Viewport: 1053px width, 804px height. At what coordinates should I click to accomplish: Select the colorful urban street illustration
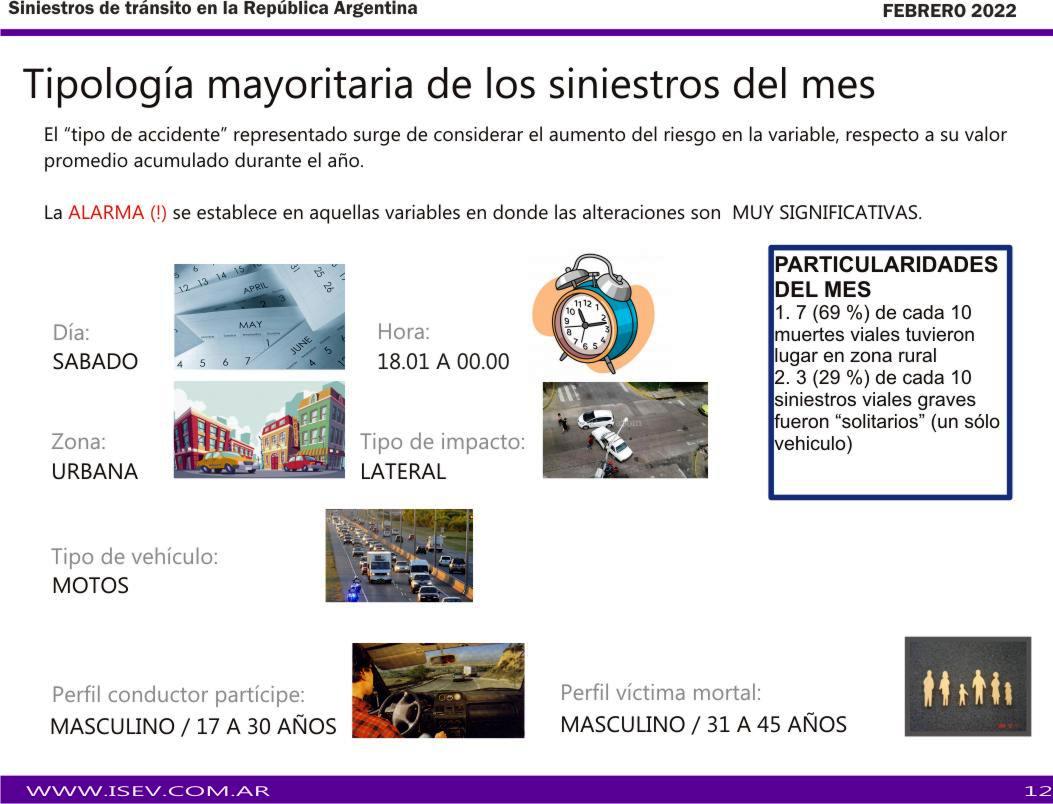(259, 429)
